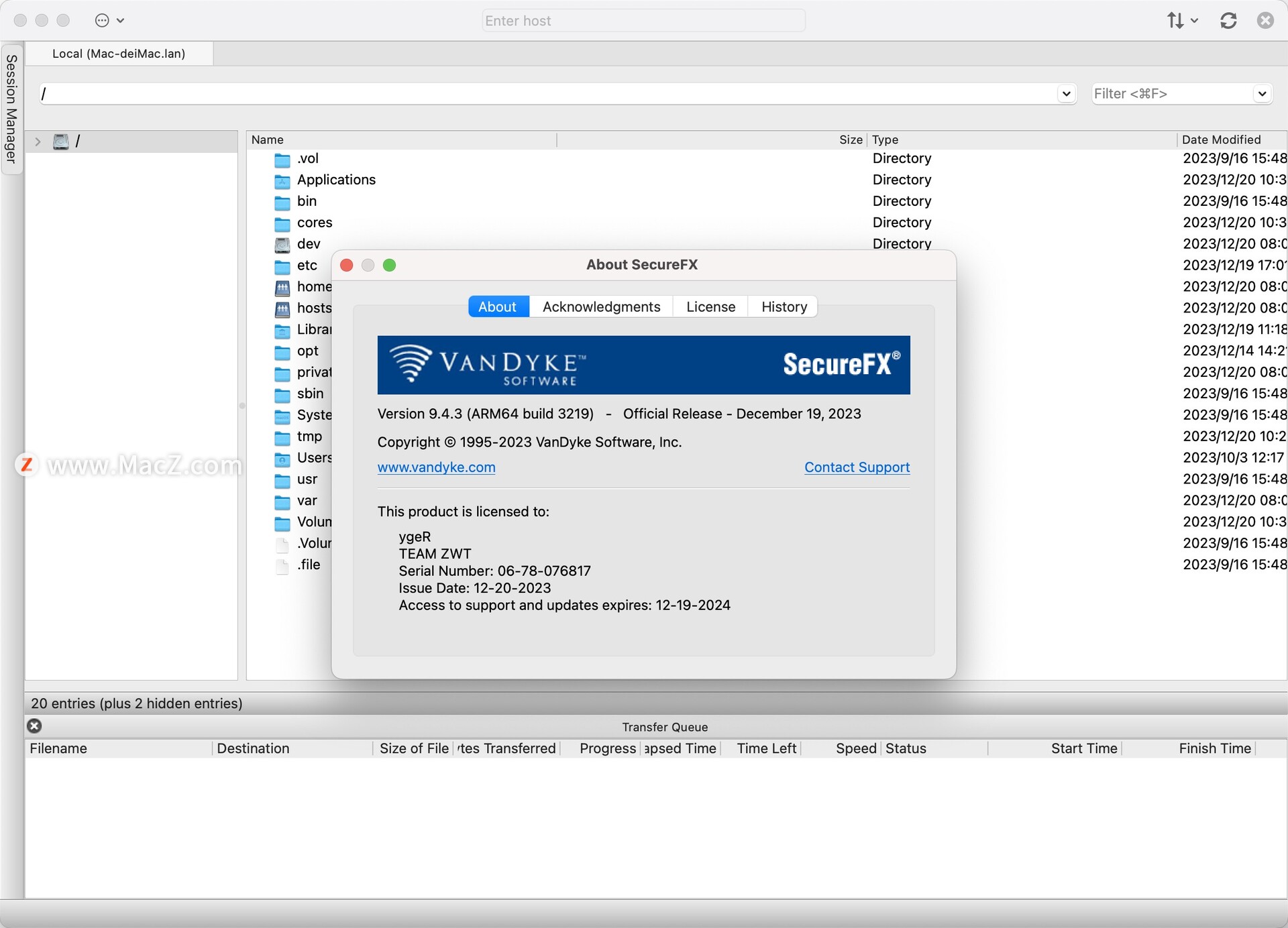Viewport: 1288px width, 928px height.
Task: Close the About SecureFX dialog
Action: click(347, 266)
